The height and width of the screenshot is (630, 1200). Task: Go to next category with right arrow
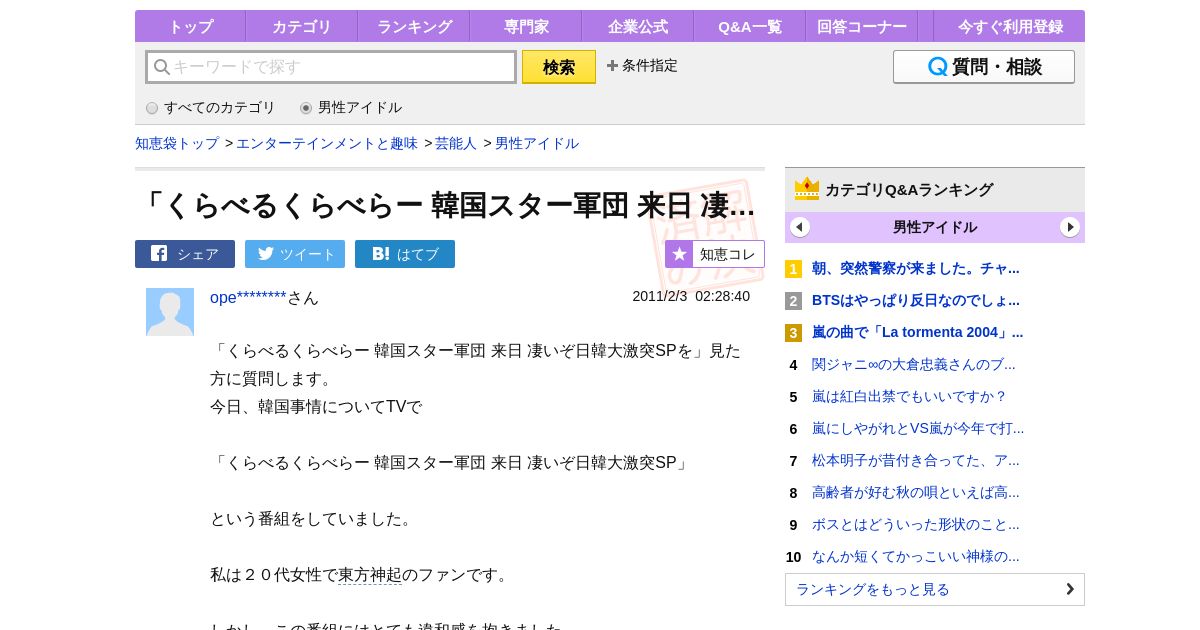coord(1070,227)
